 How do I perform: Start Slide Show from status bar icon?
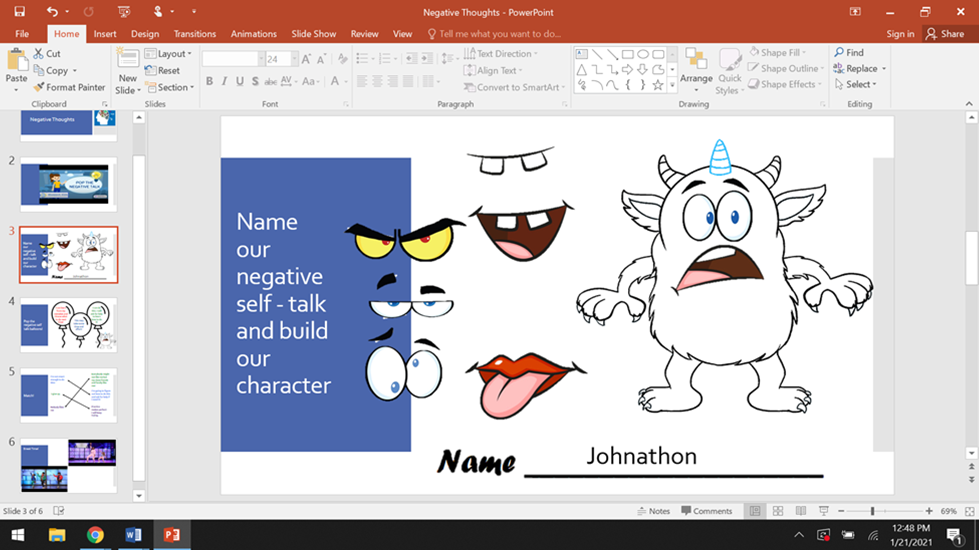822,511
